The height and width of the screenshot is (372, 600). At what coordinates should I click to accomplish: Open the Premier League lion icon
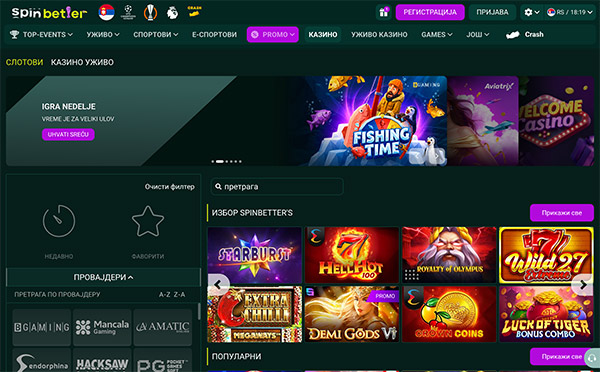click(173, 13)
